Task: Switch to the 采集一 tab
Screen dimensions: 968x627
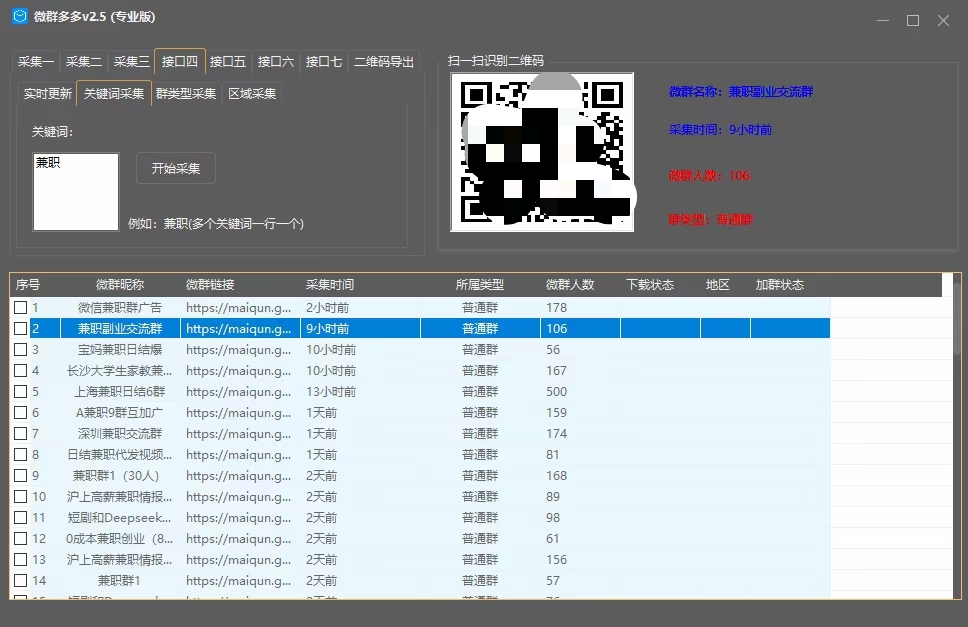Action: pyautogui.click(x=36, y=62)
